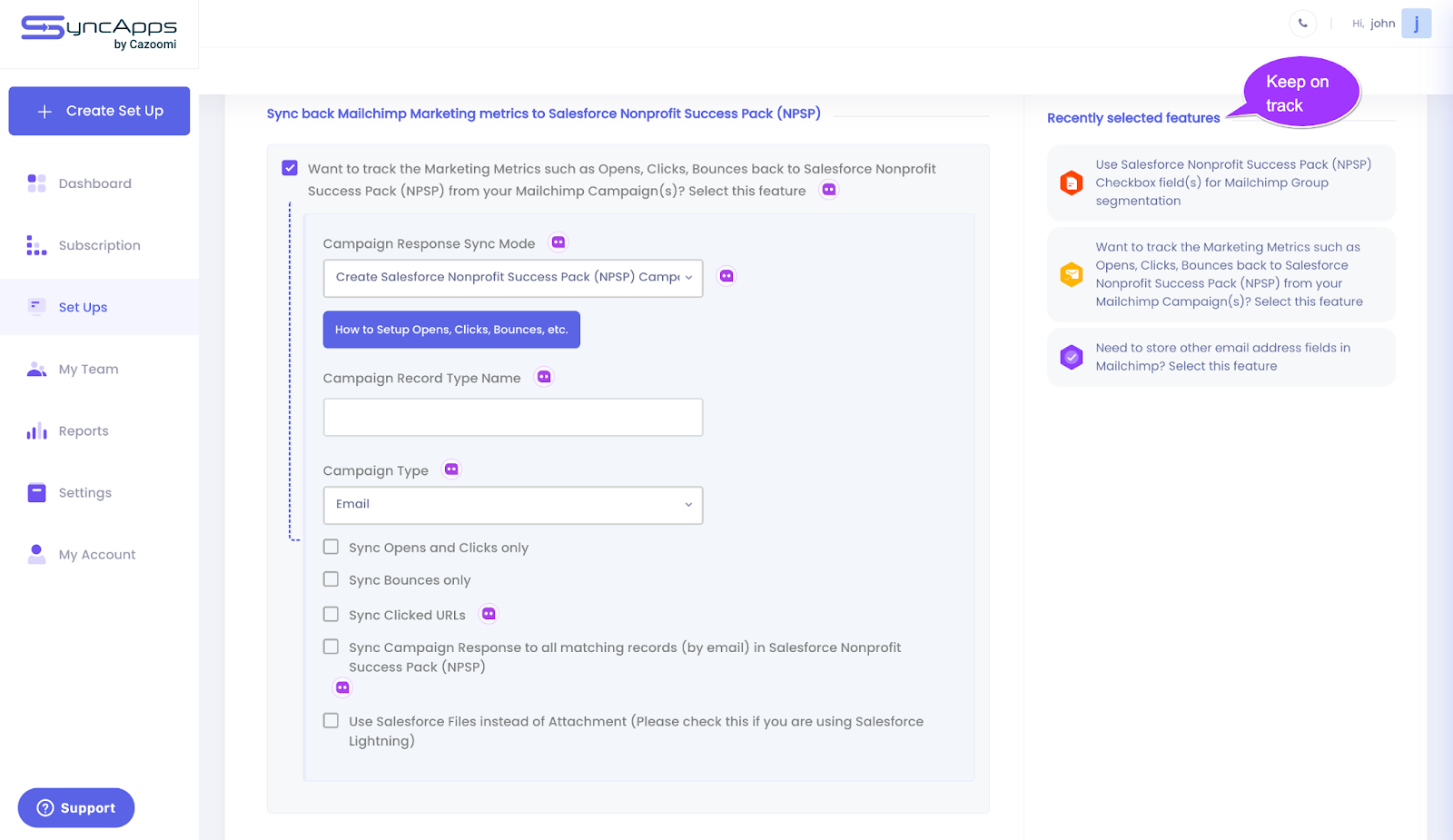This screenshot has height=840, width=1453.
Task: Open the Campaign Type Email dropdown
Action: 513,505
